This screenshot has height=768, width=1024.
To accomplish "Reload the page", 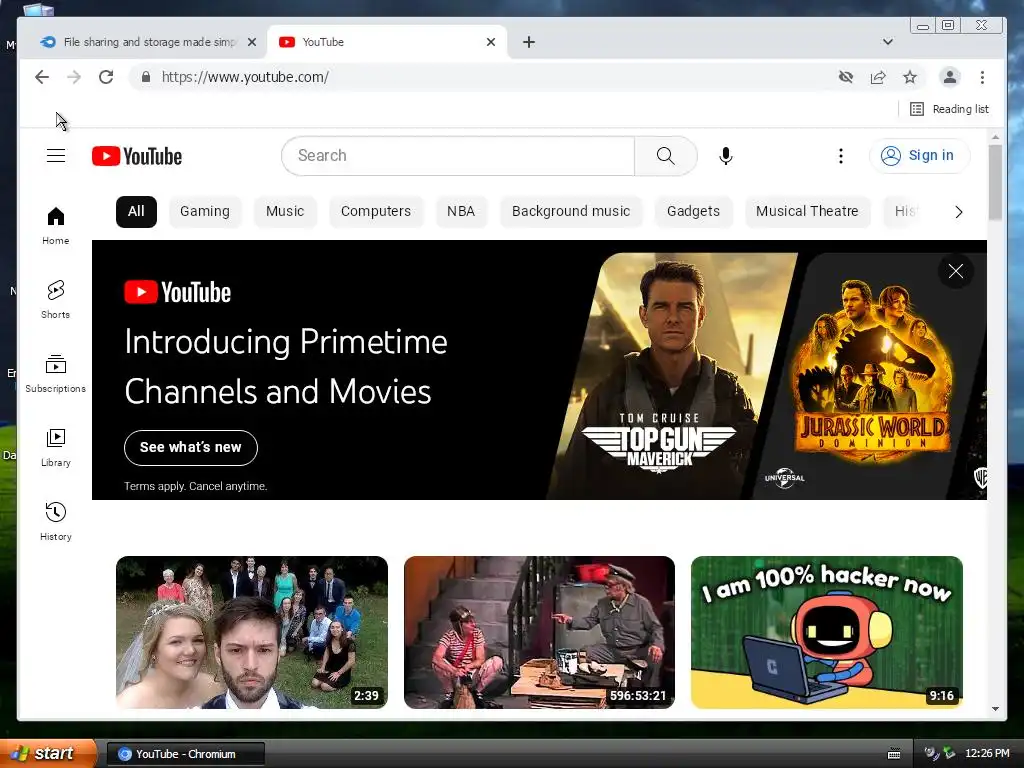I will (x=106, y=77).
